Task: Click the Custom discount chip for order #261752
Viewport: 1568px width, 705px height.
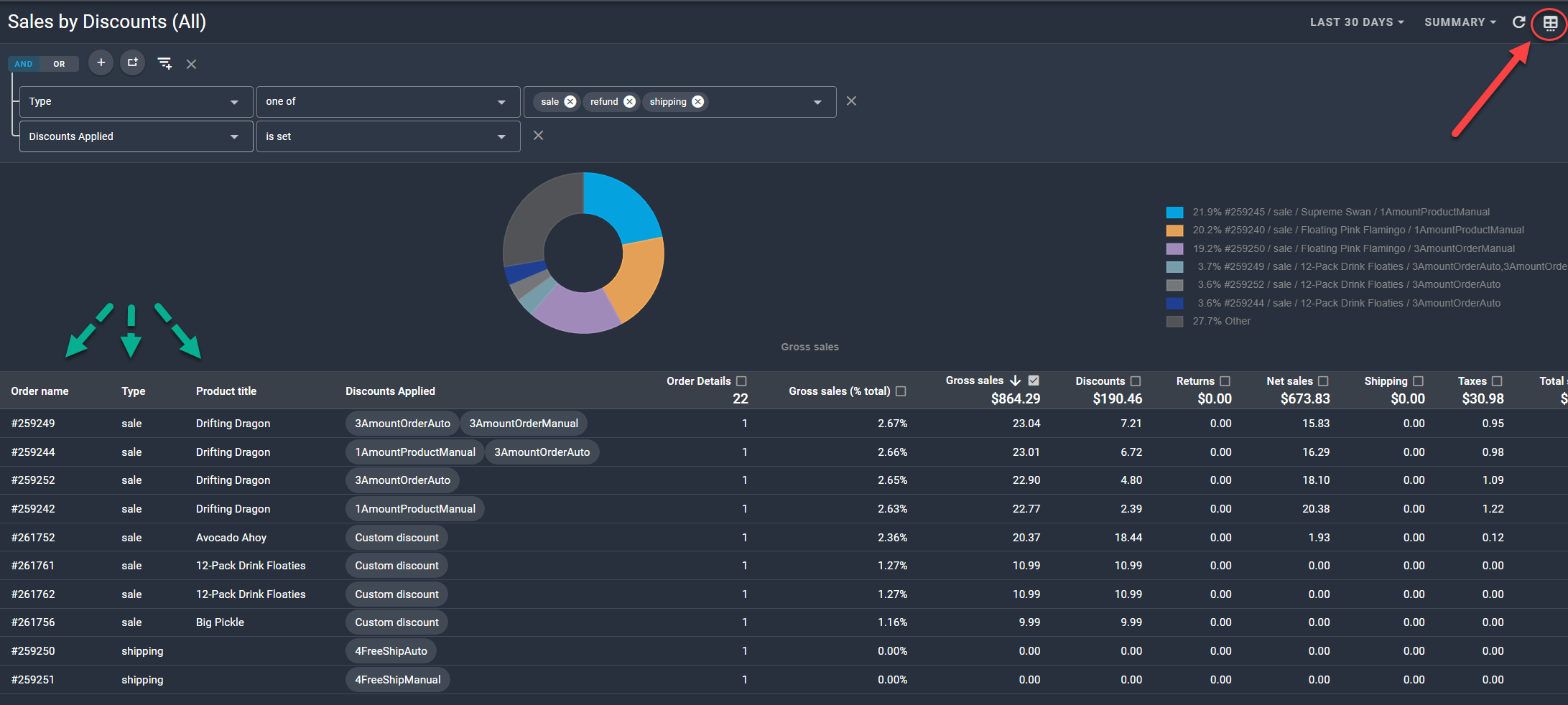Action: click(396, 538)
